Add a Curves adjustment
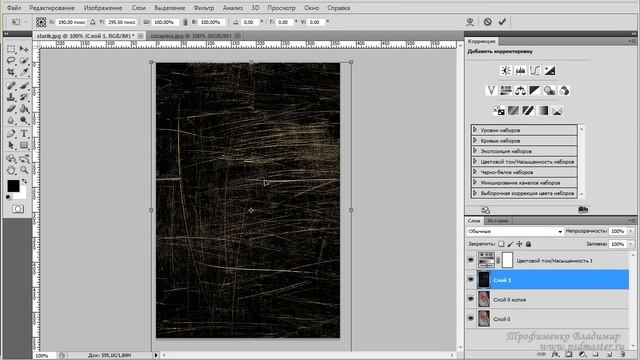This screenshot has height=360, width=640. 535,71
